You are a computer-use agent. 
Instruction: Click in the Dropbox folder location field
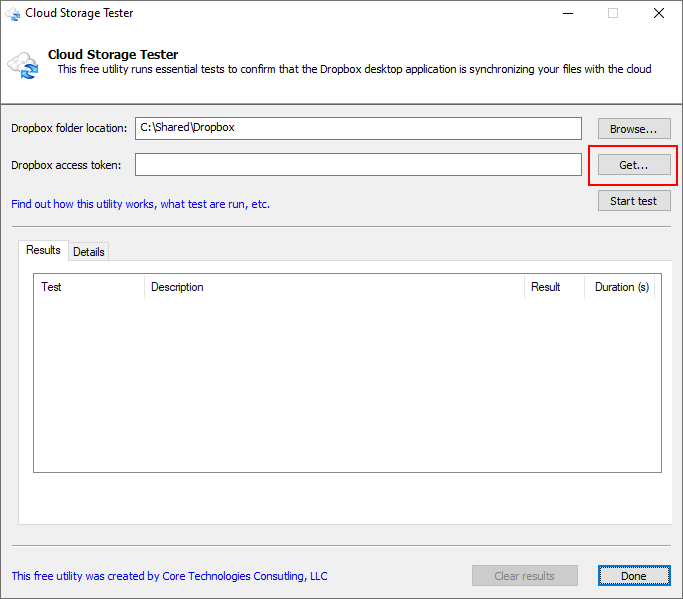358,128
